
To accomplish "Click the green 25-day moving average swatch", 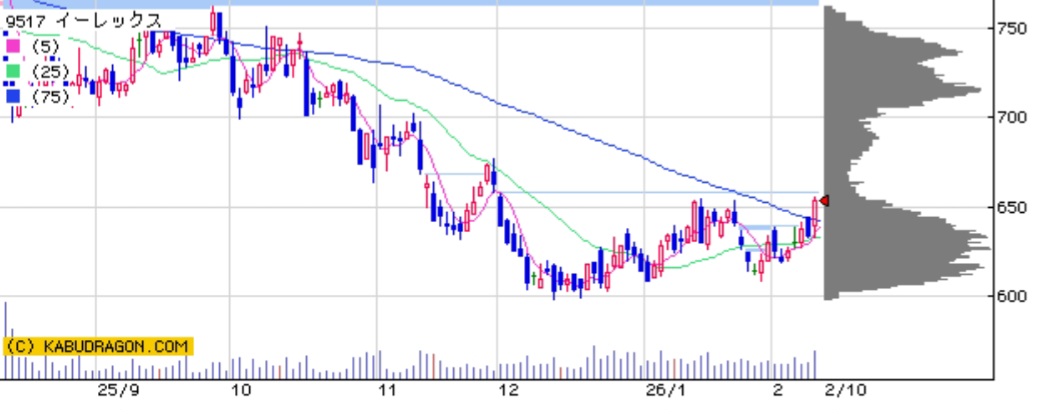I will (x=13, y=71).
